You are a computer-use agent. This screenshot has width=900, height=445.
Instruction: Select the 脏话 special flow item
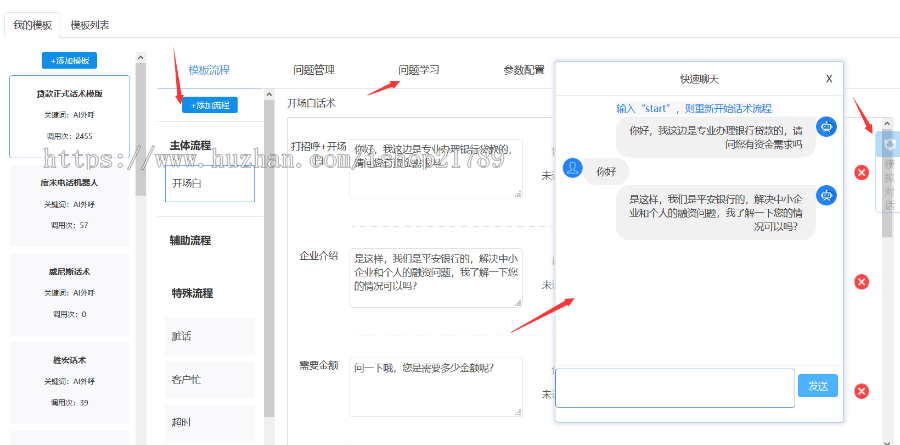point(210,336)
